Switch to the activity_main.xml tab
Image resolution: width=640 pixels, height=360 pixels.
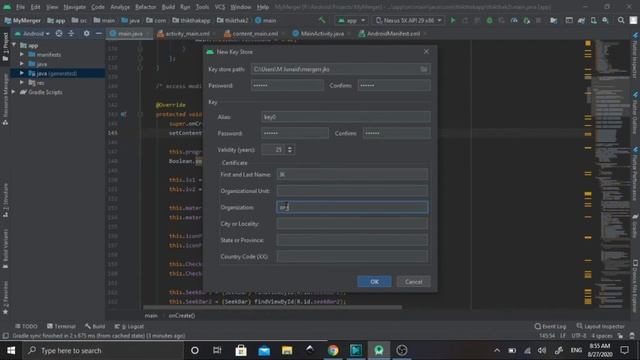click(x=183, y=33)
